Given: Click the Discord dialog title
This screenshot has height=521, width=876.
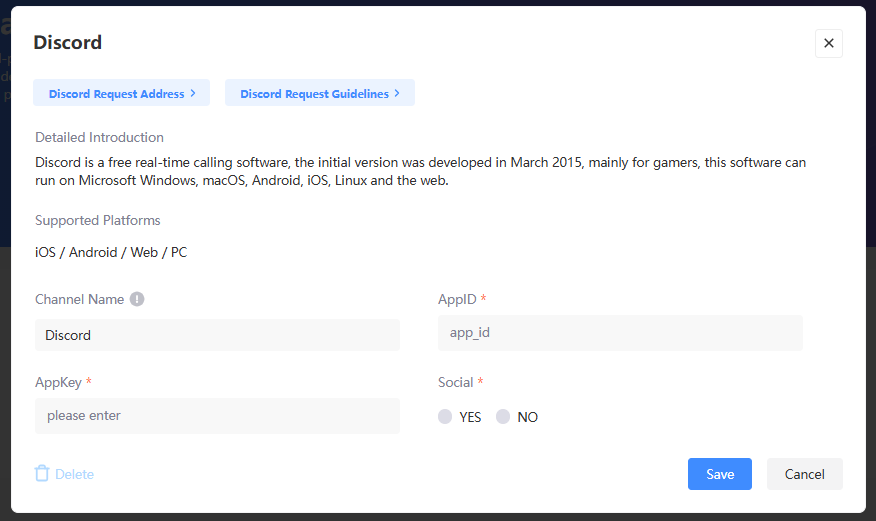Looking at the screenshot, I should click(67, 42).
